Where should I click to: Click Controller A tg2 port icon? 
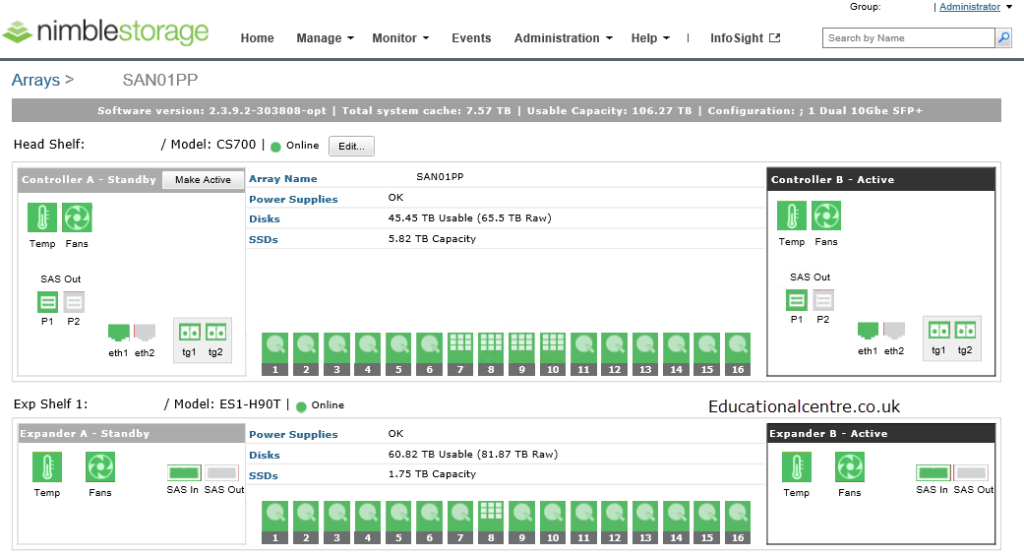coord(216,332)
